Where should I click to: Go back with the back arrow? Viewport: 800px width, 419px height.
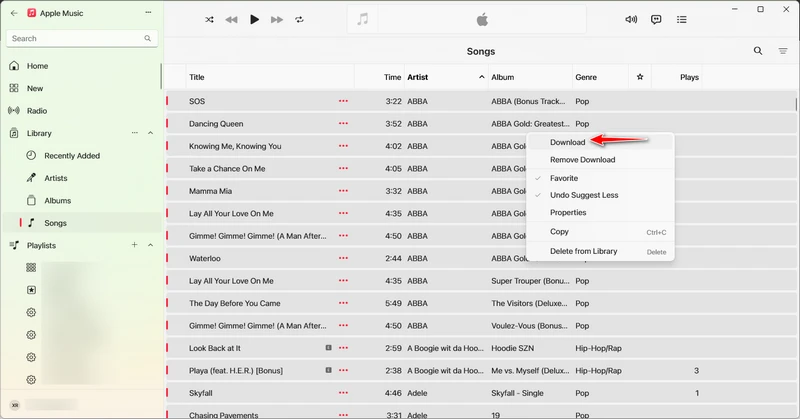[14, 13]
